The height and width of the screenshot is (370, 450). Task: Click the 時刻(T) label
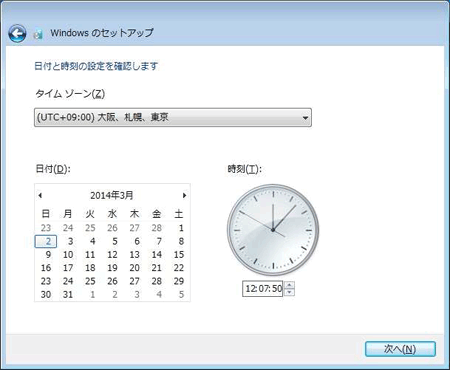244,169
